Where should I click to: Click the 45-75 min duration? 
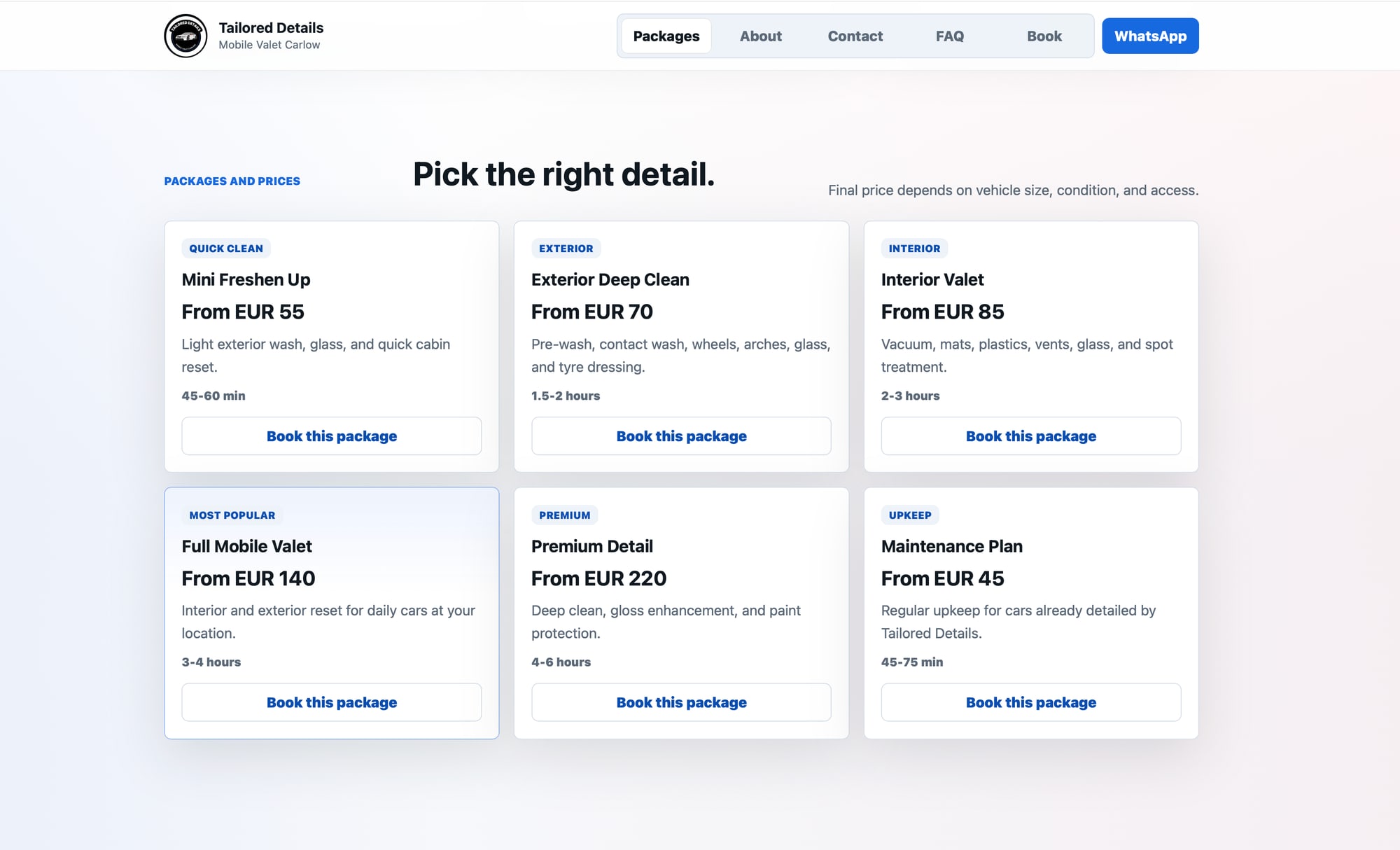911,662
